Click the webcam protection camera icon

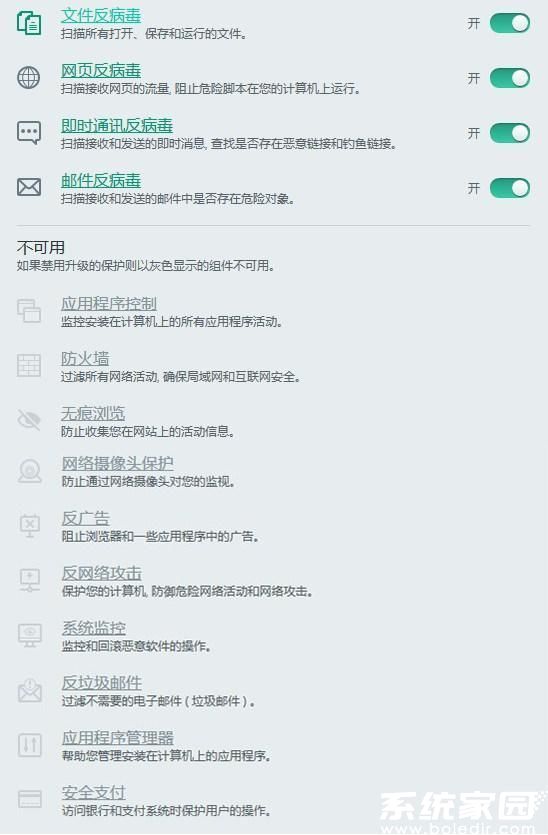pos(30,471)
